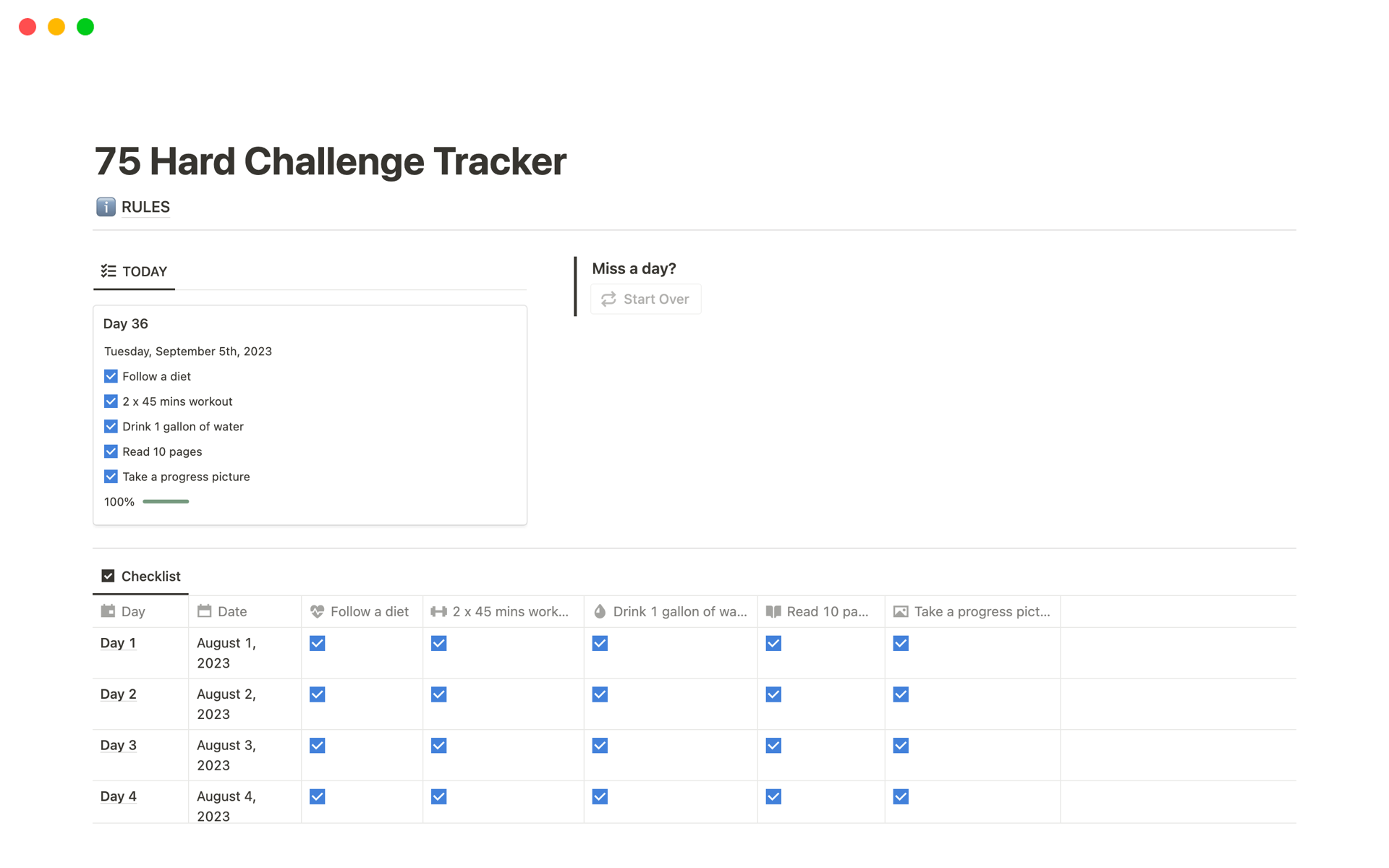Click the RULES info icon
Viewport: 1389px width, 868px height.
point(106,207)
